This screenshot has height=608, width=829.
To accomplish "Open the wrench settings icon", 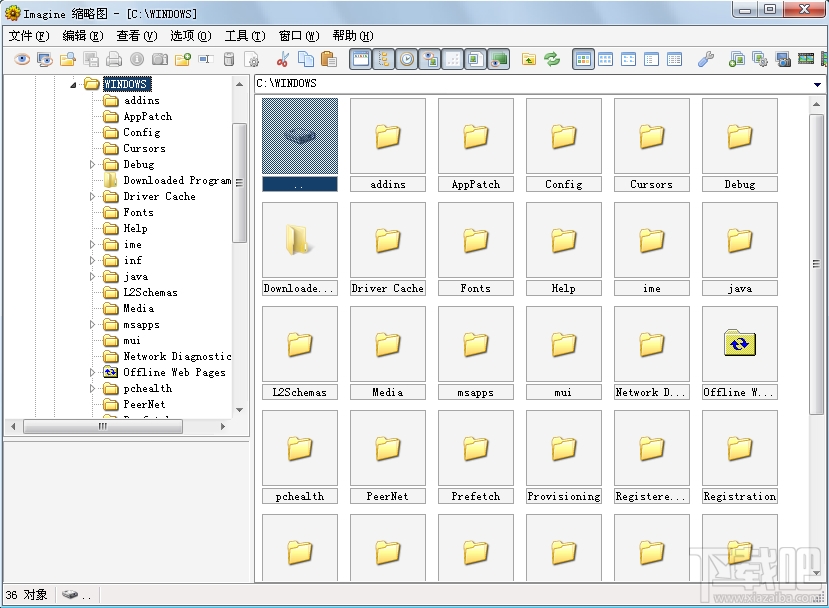I will [x=706, y=60].
